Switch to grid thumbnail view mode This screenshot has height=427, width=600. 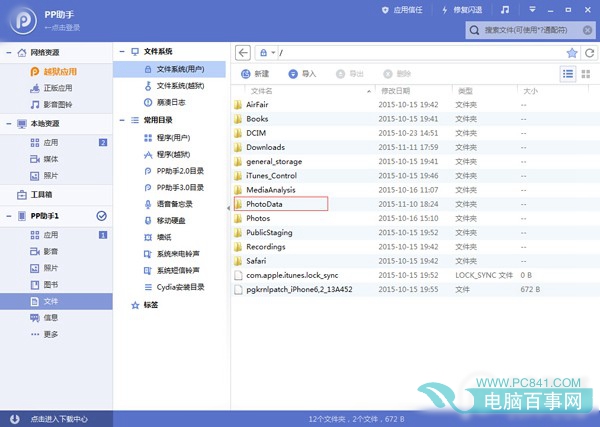point(586,74)
